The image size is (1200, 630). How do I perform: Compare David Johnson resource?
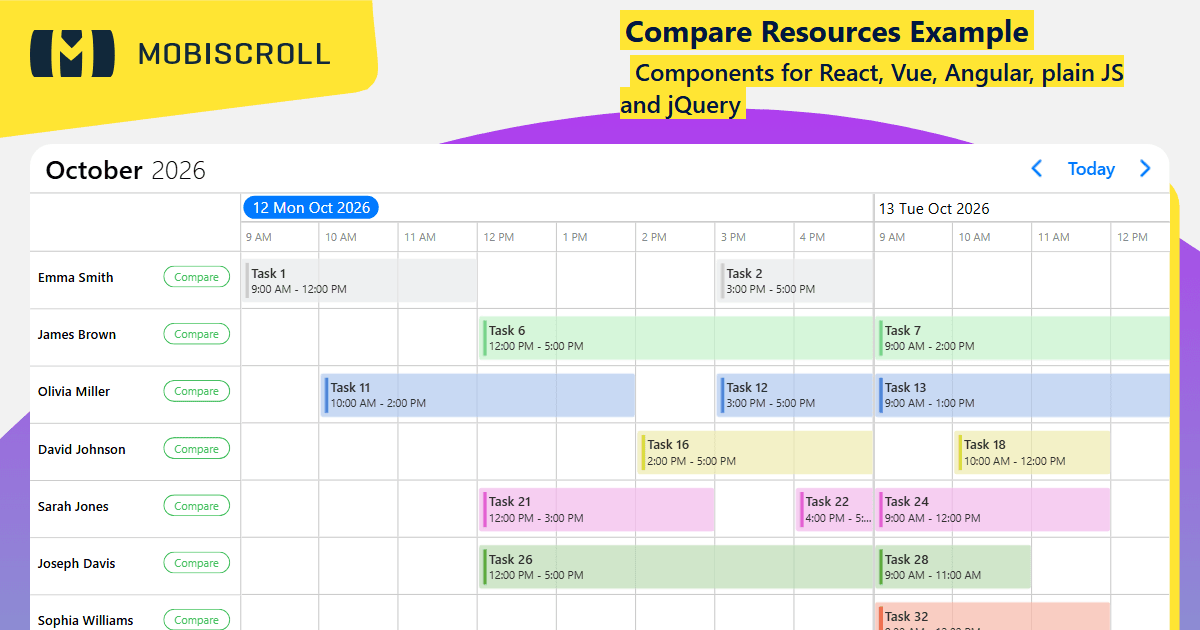pyautogui.click(x=197, y=449)
